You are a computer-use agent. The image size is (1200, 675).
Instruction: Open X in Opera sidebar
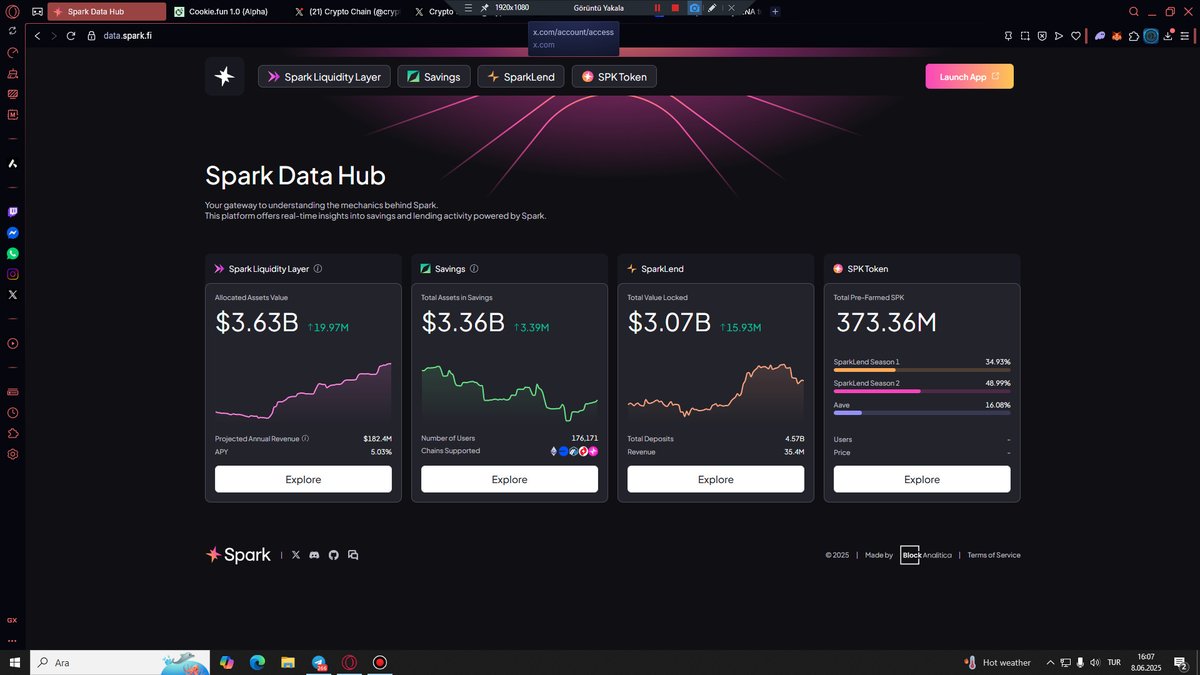(x=12, y=295)
